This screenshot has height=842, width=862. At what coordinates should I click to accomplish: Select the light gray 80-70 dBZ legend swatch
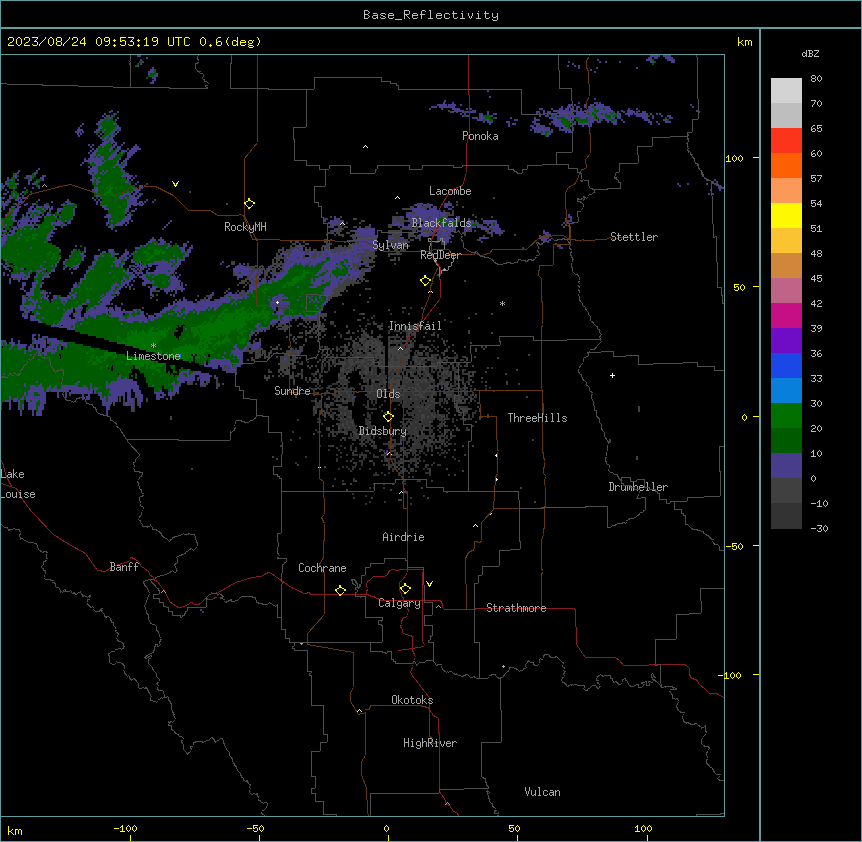(786, 91)
